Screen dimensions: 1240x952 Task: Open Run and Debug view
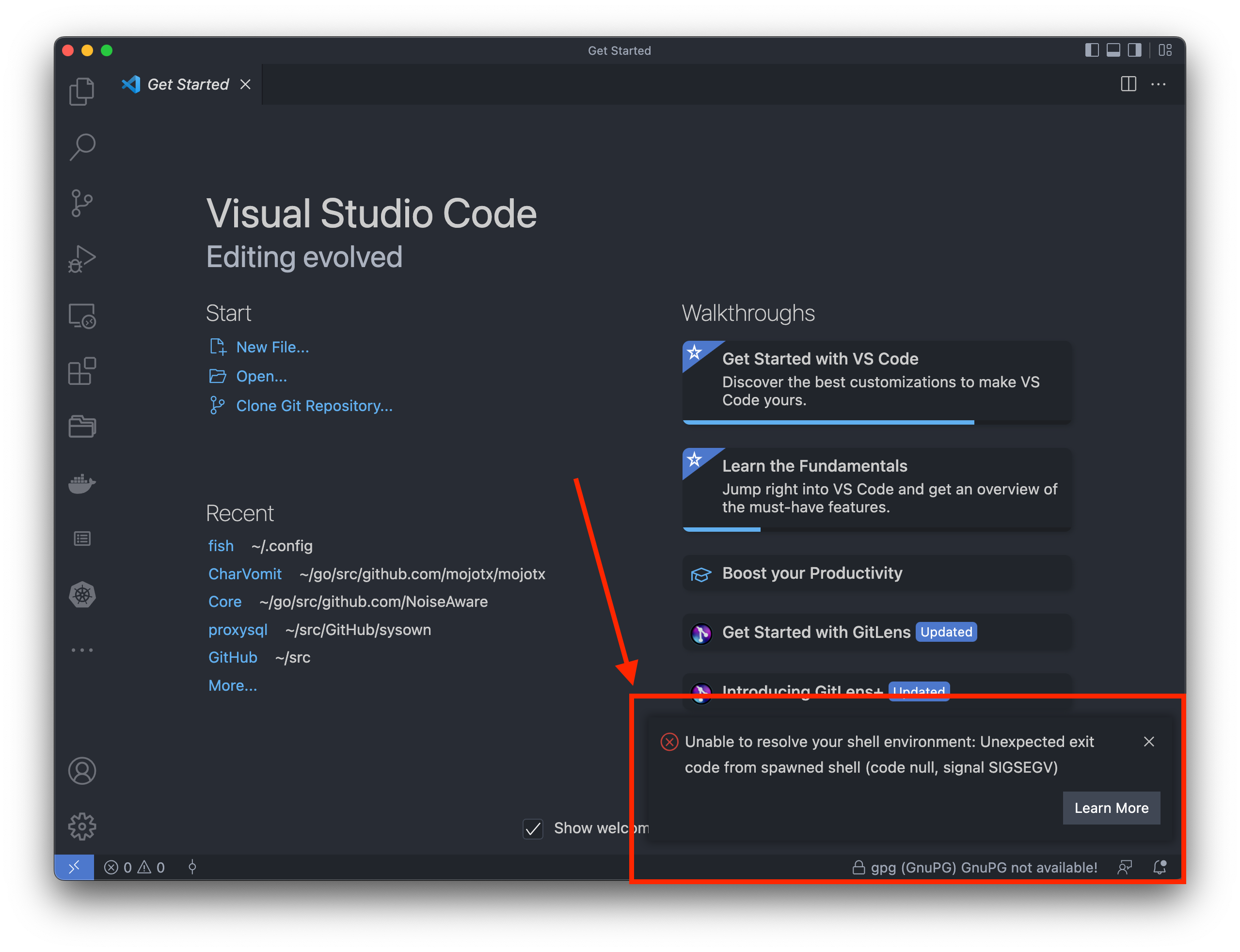click(x=81, y=259)
